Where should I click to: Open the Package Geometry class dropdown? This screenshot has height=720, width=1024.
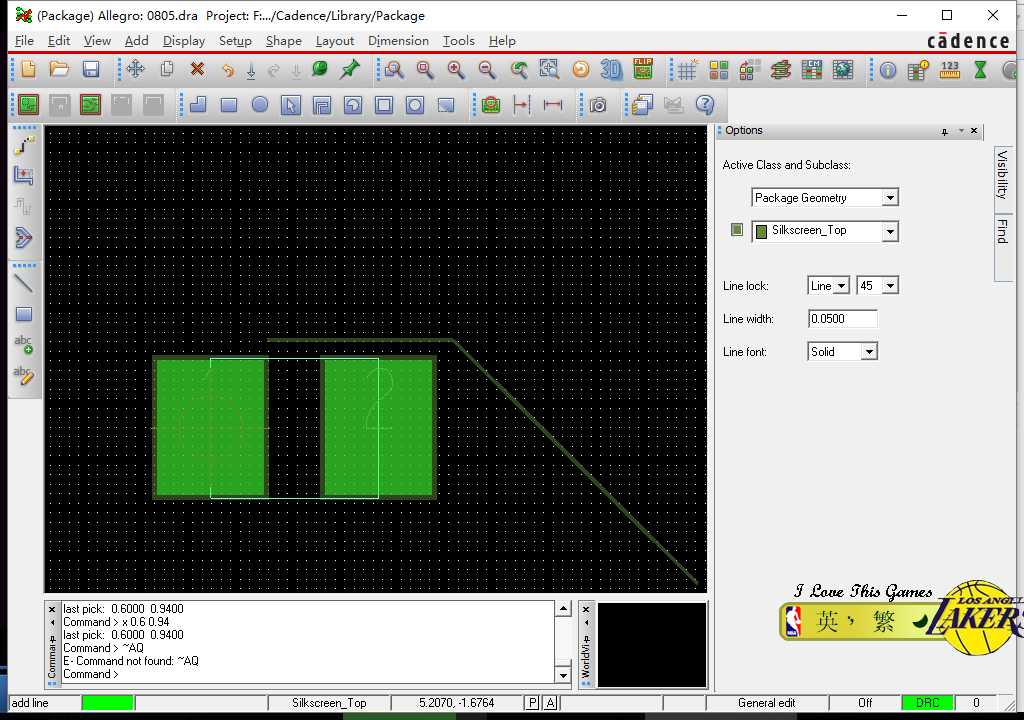coord(890,198)
